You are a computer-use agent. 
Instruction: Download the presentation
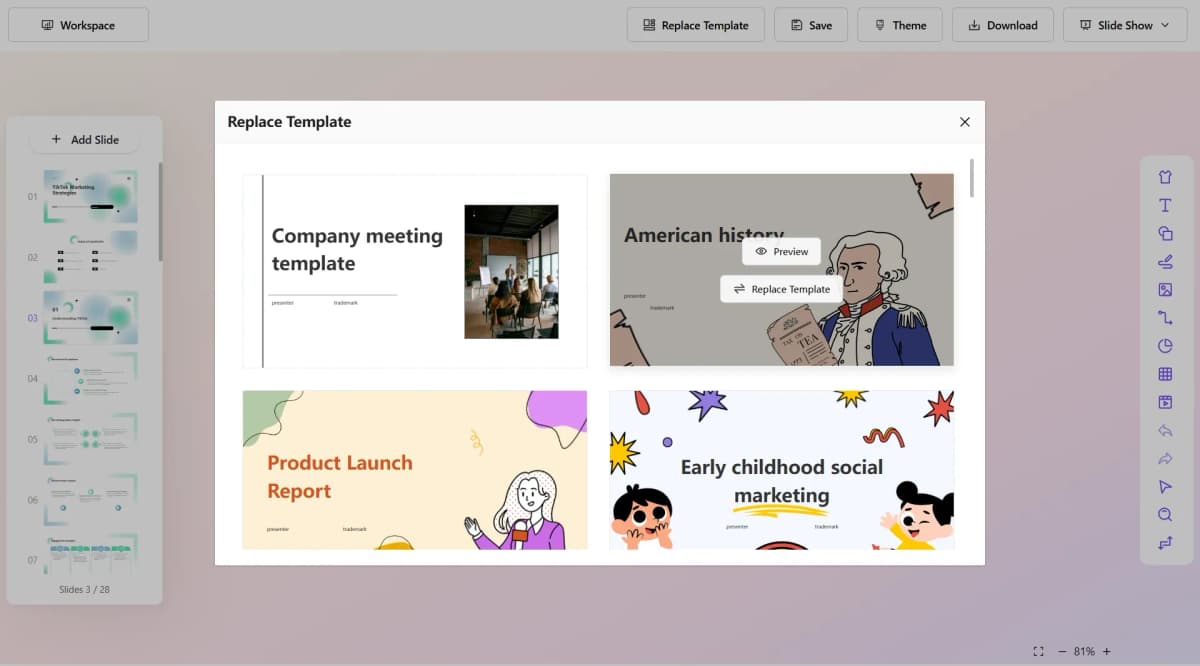[x=1002, y=25]
